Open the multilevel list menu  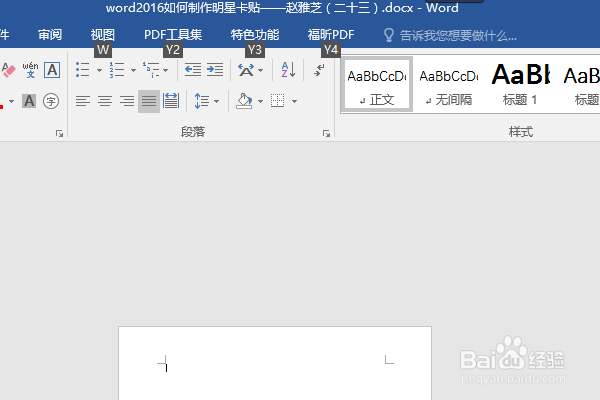(152, 70)
